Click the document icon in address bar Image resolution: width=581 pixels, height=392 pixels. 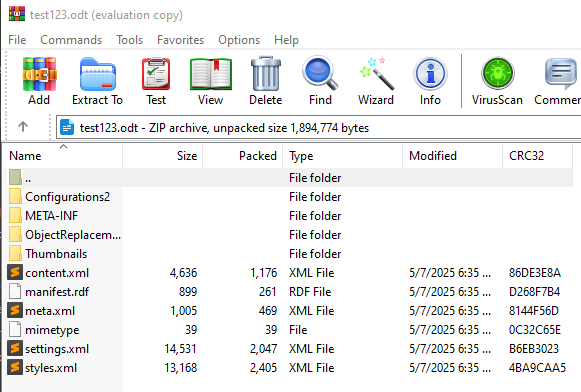[67, 128]
